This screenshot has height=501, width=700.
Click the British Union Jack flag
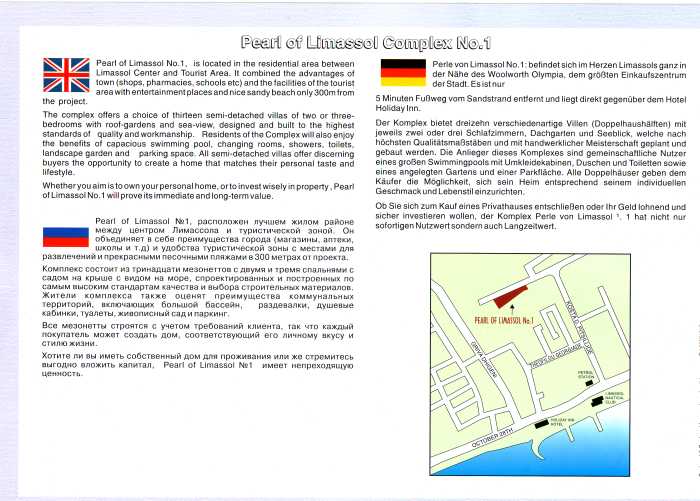pos(66,75)
